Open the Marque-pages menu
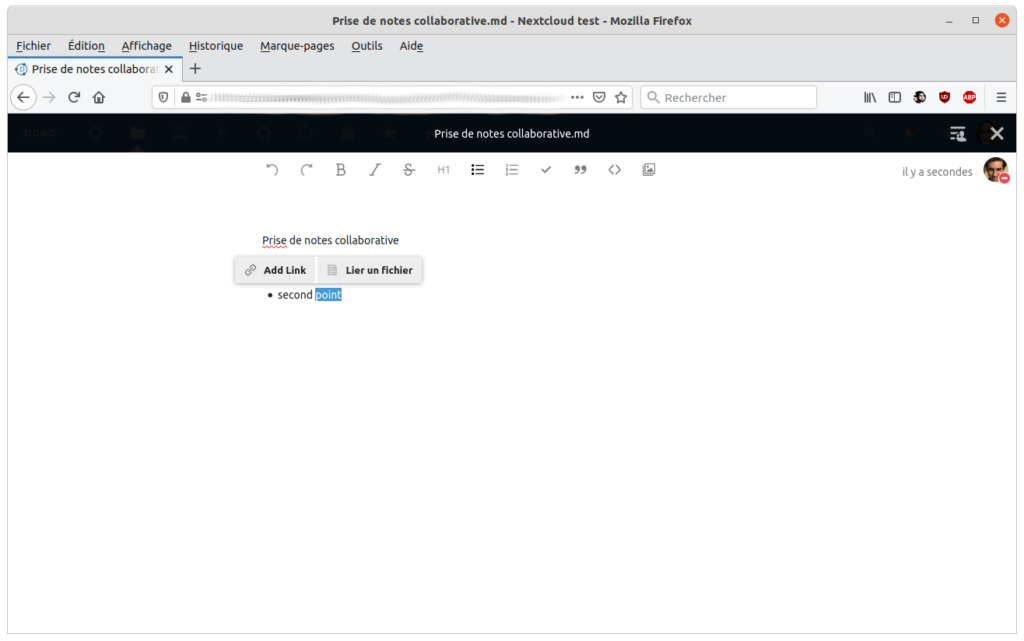This screenshot has width=1024, height=641. 297,46
